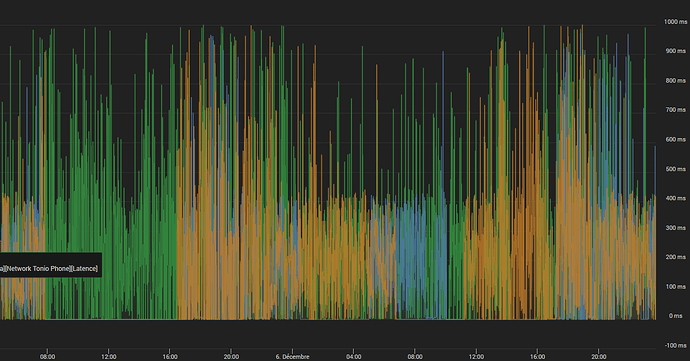
Task: Select the 400 ms axis label
Action: (676, 198)
